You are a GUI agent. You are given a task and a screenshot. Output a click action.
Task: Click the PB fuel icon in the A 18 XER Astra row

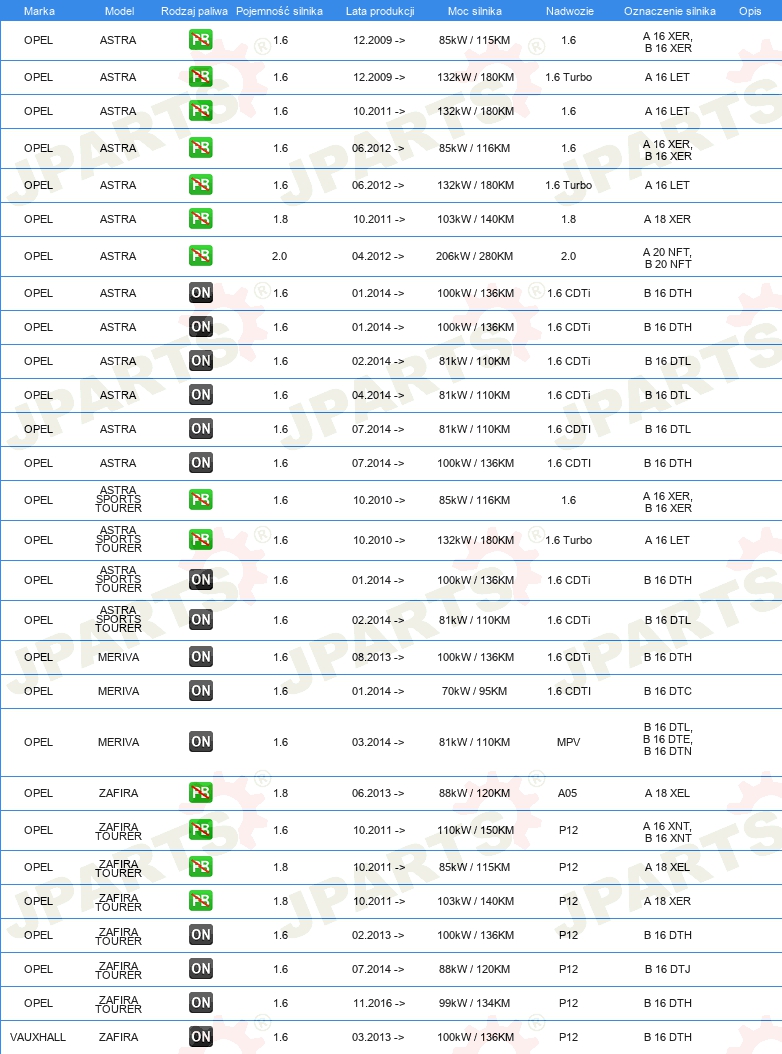click(200, 219)
